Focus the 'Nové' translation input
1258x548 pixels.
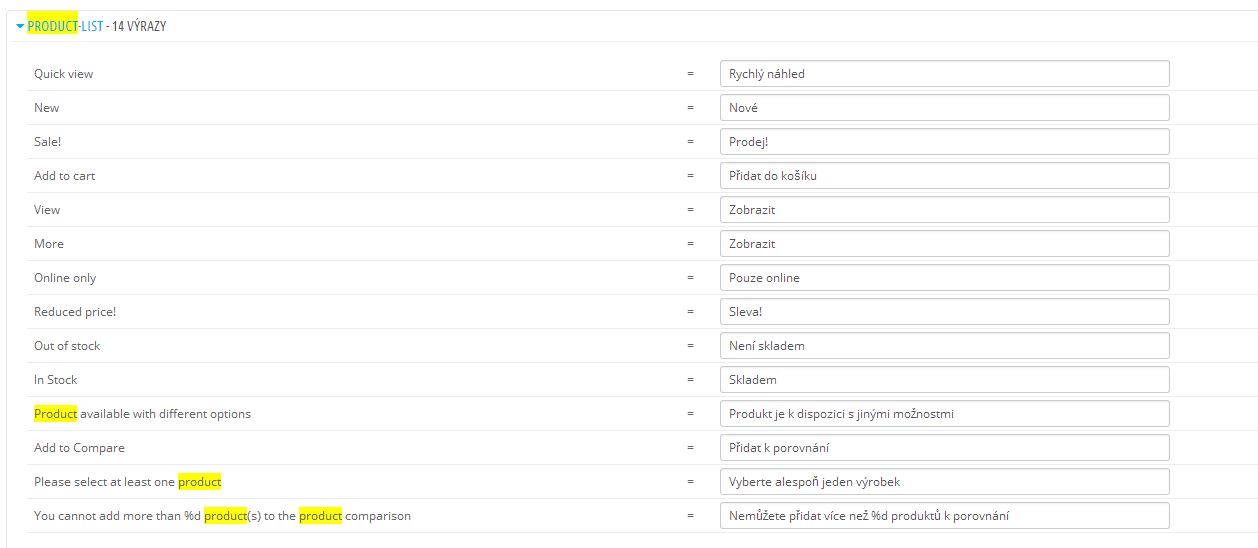click(x=943, y=108)
